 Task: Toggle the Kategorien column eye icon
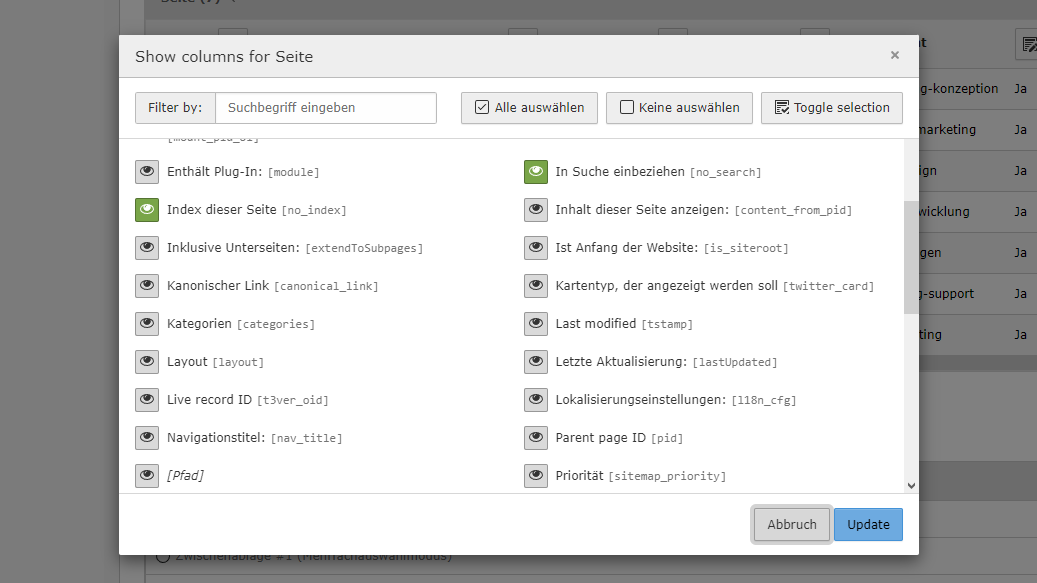point(147,323)
